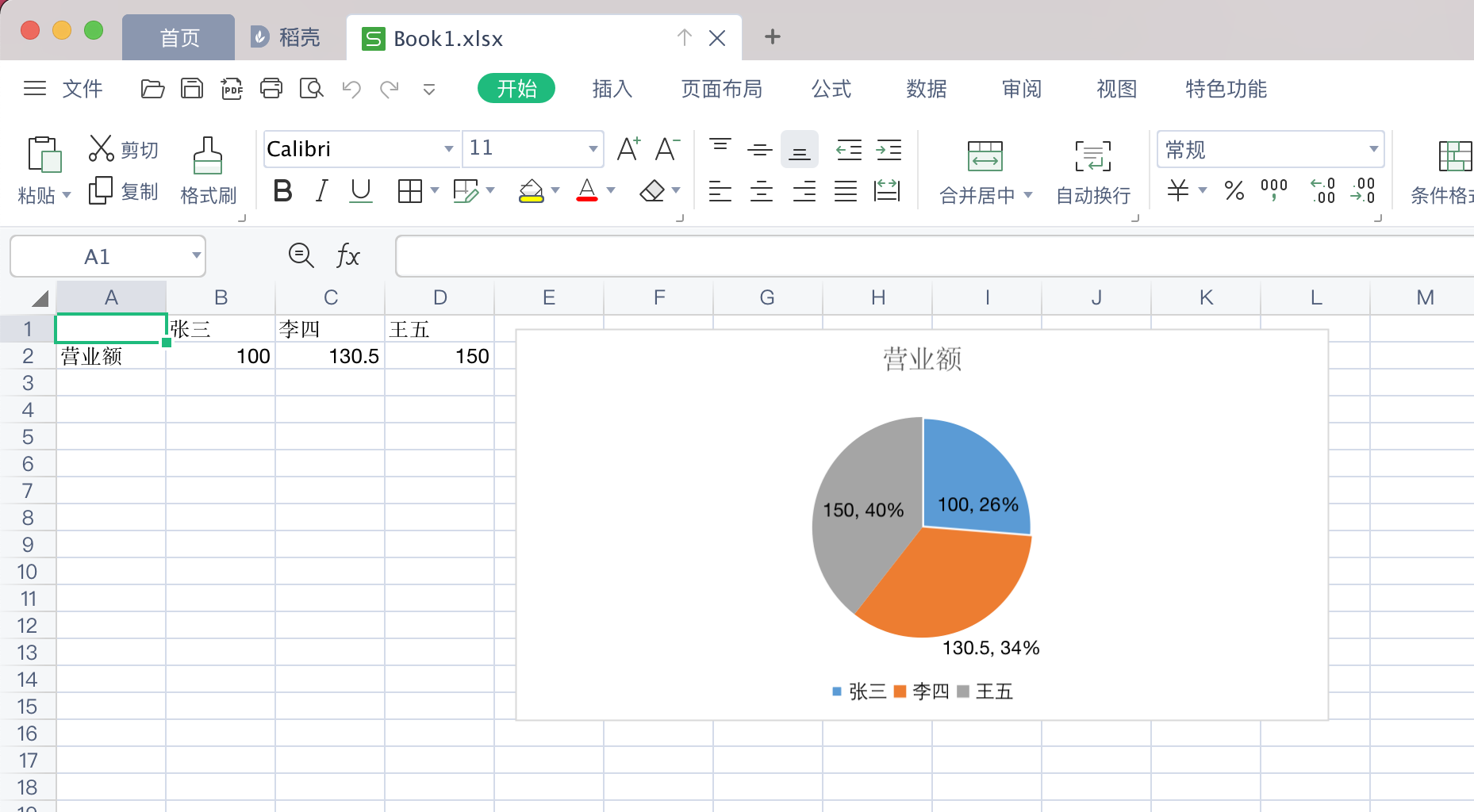Select the column C header
1474x812 pixels.
coord(330,297)
